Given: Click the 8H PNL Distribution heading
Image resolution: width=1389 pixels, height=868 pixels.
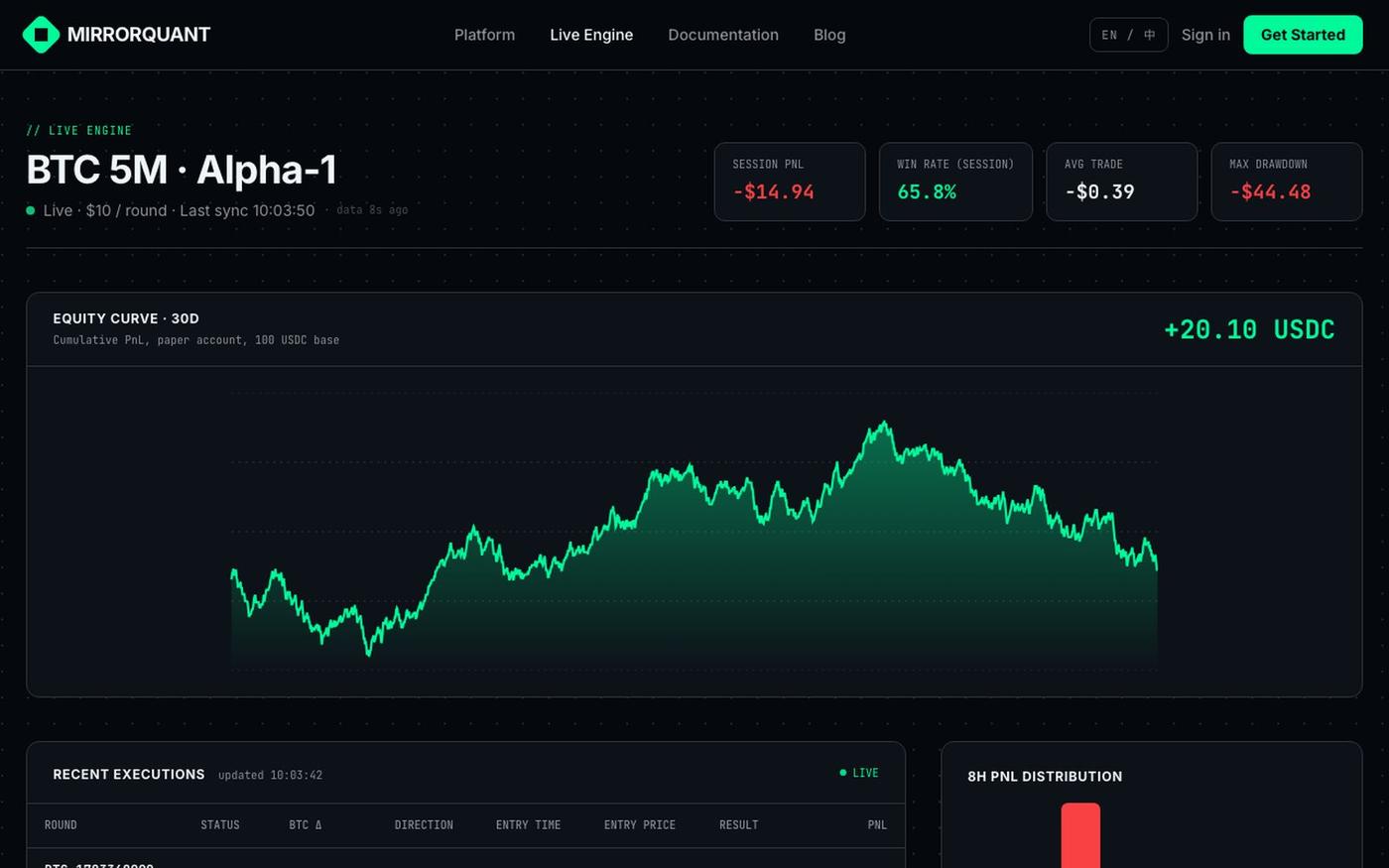Looking at the screenshot, I should point(1045,777).
